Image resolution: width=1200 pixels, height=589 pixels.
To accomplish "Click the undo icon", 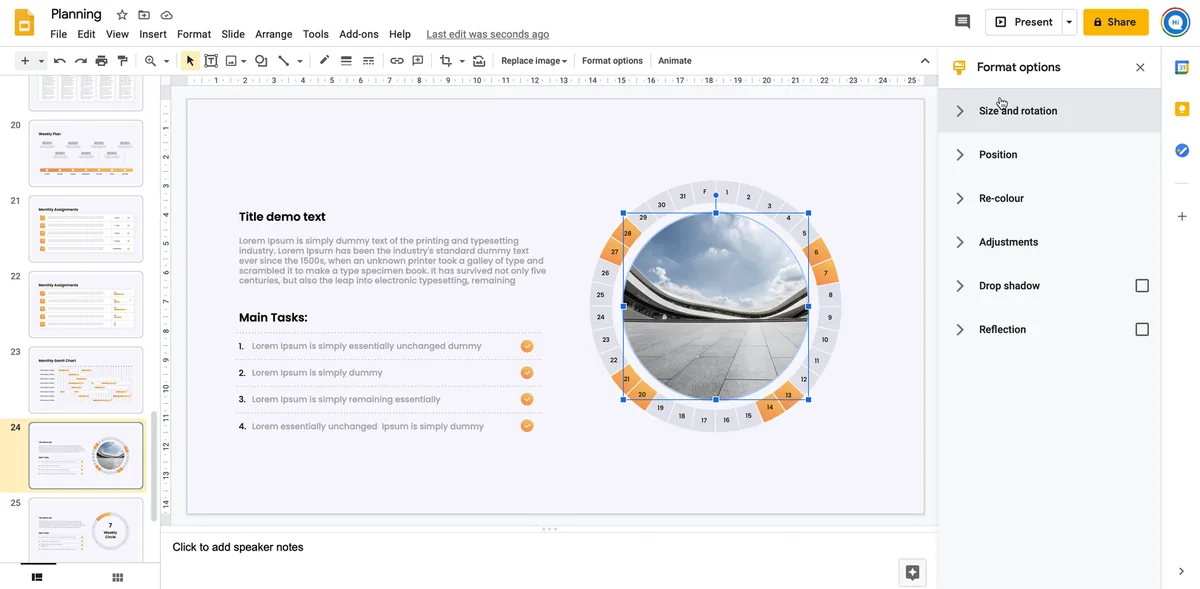I will [x=60, y=61].
